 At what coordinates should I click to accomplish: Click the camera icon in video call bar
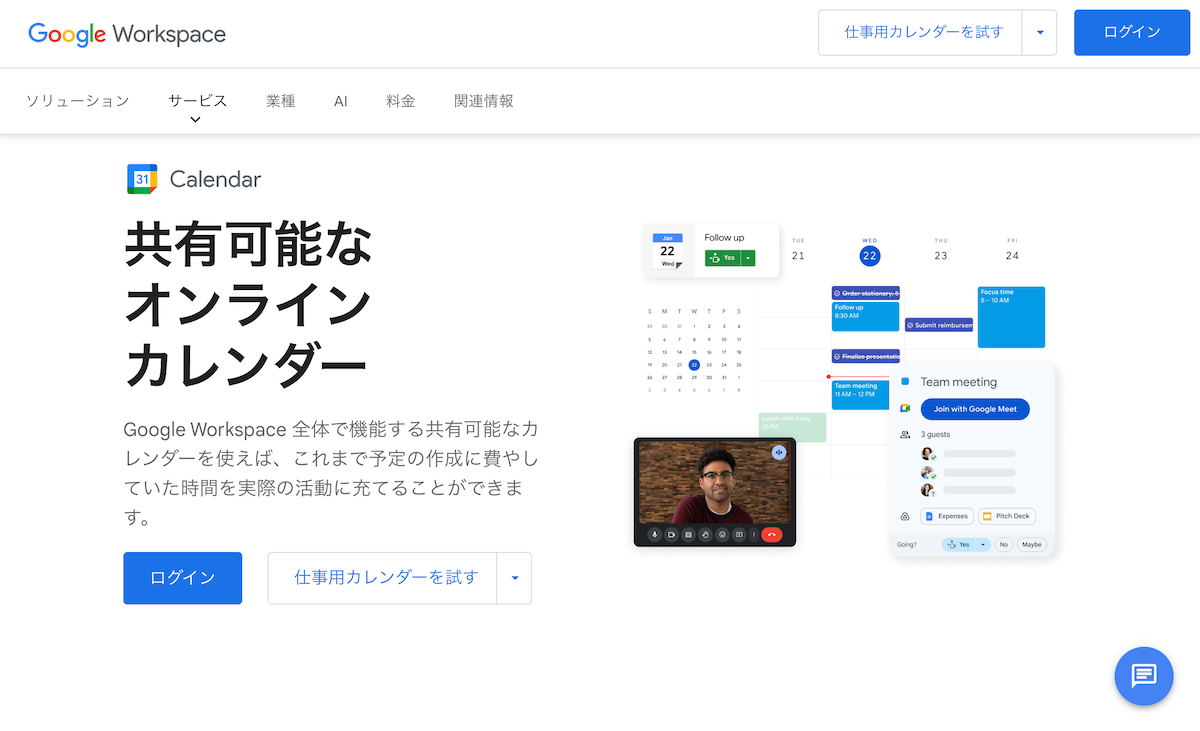(x=672, y=534)
